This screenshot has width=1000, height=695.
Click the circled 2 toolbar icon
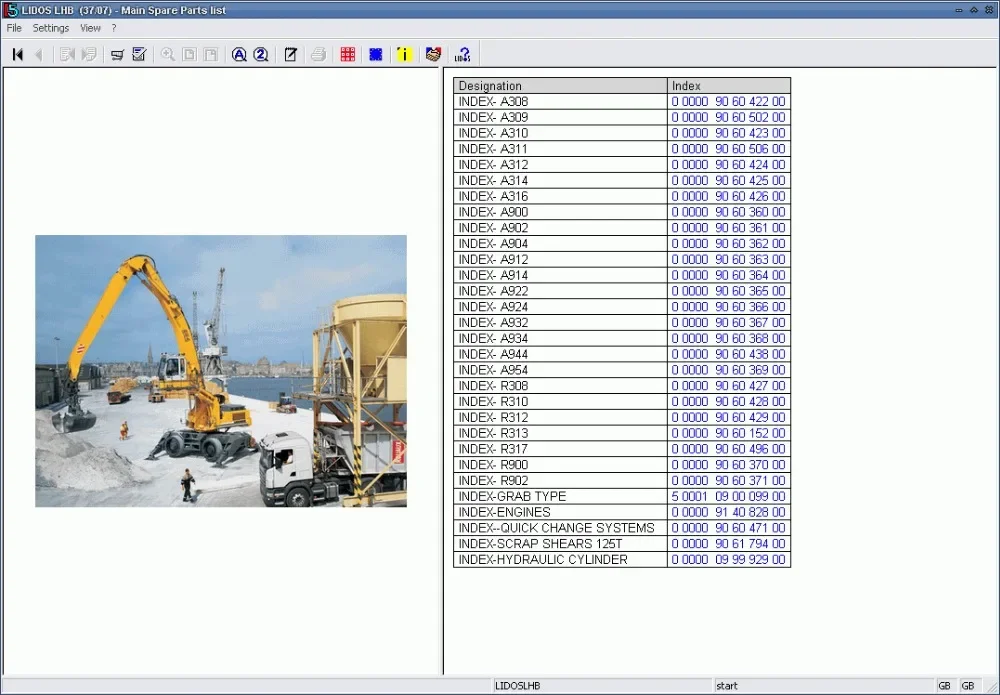point(261,54)
